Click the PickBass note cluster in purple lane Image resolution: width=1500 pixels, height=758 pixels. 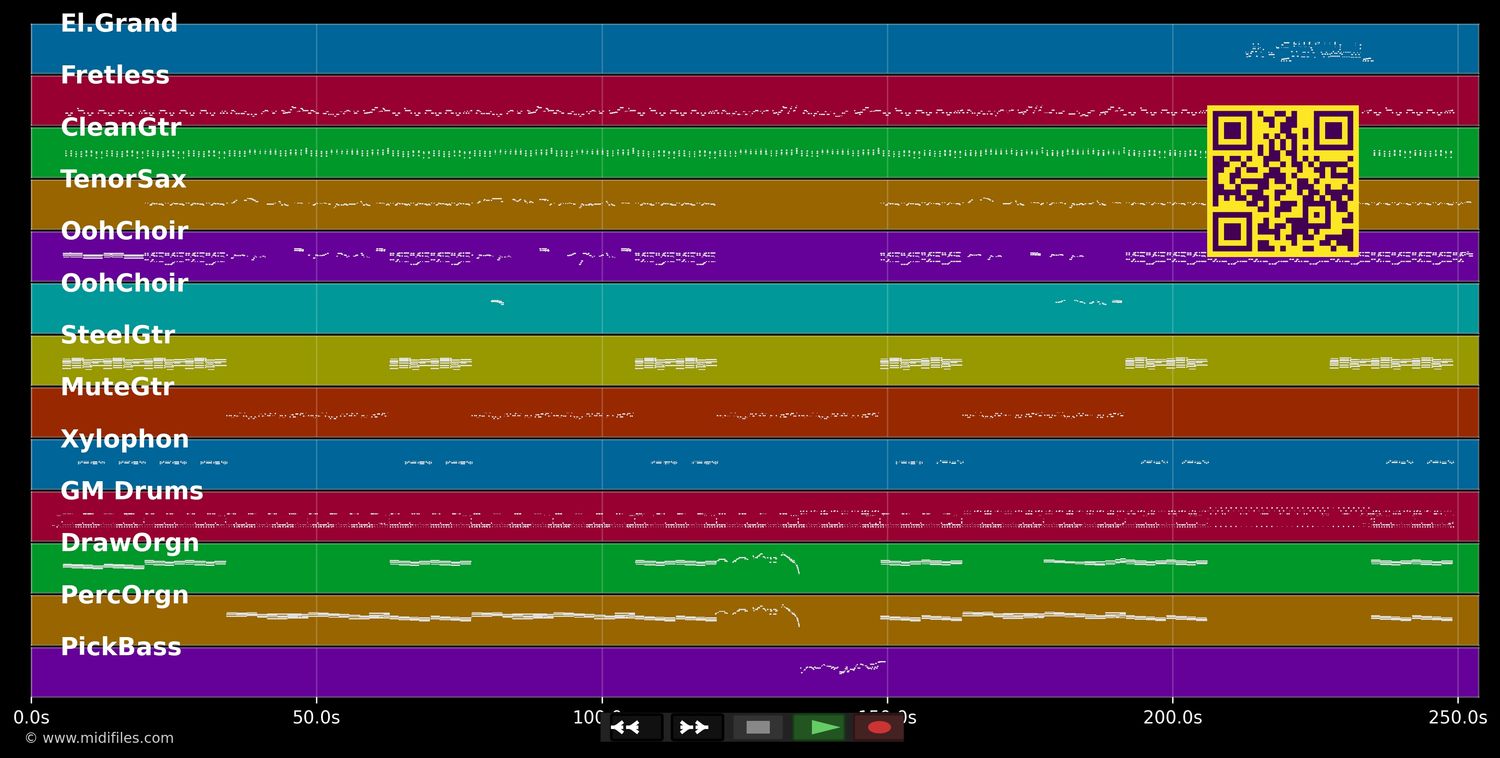click(843, 667)
